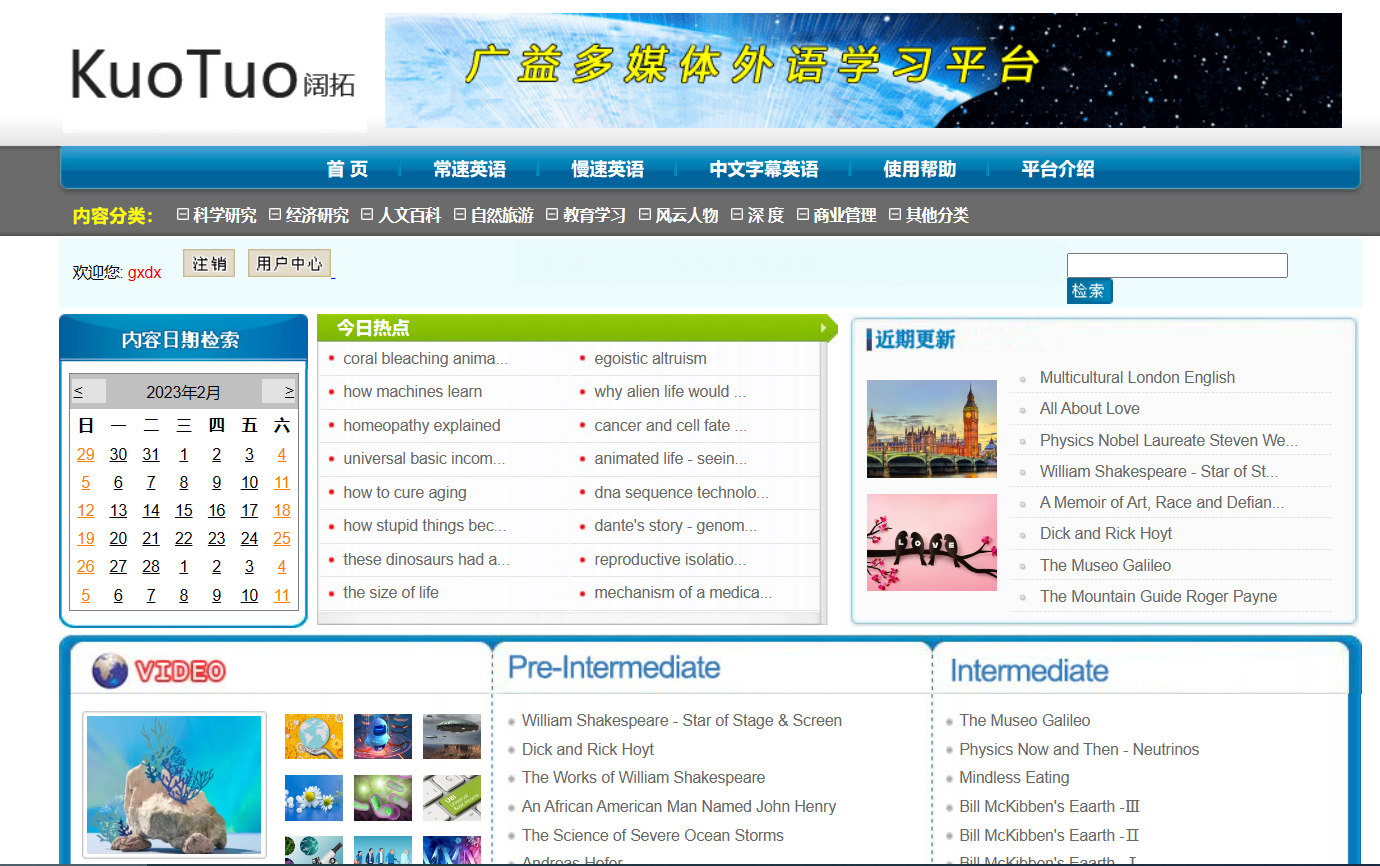The image size is (1380, 866).
Task: Click the love birds thumbnail
Action: click(931, 542)
